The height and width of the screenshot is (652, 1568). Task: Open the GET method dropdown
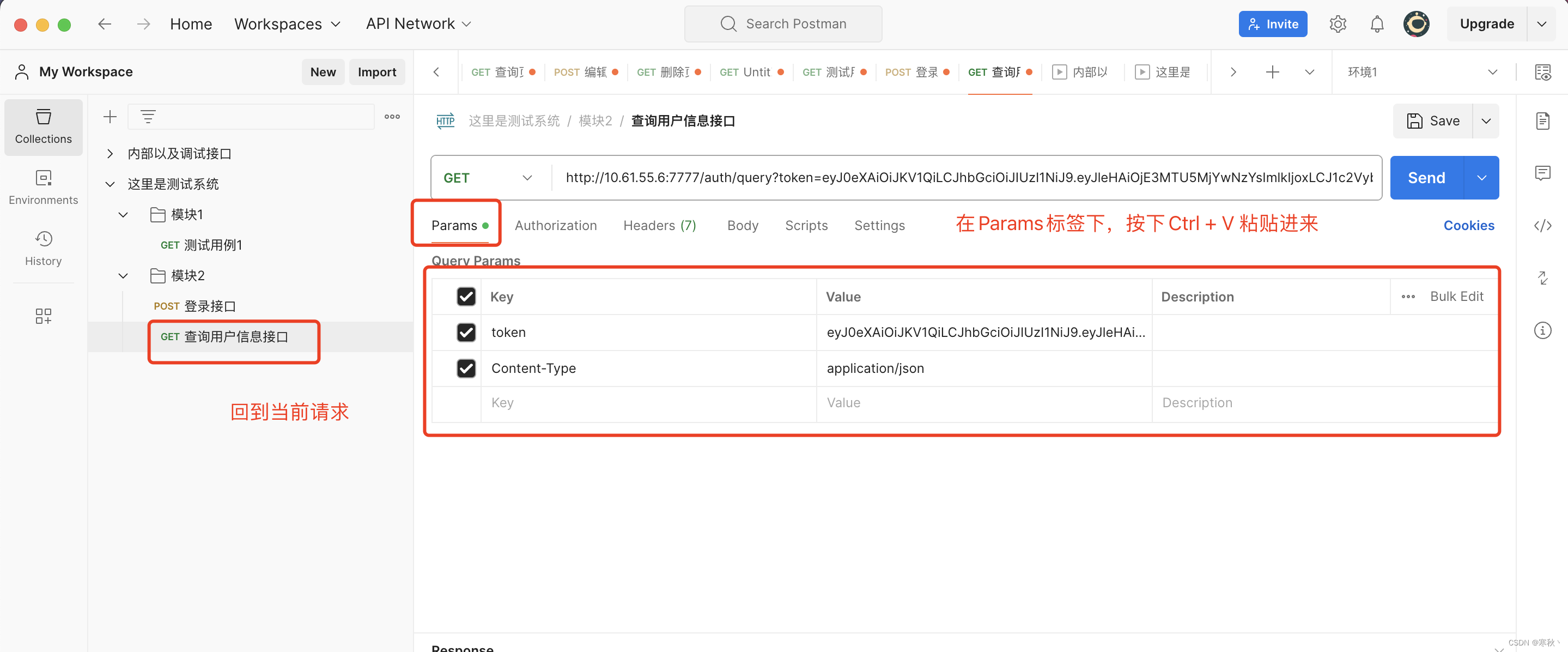[527, 177]
